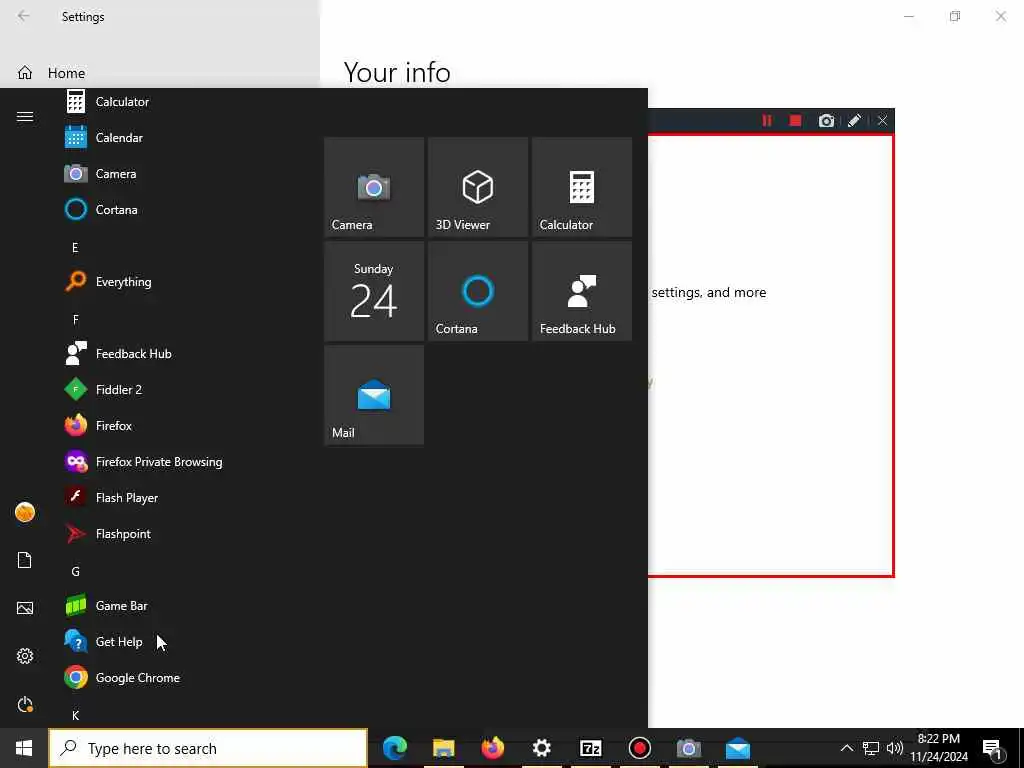
Task: Jump to letter E in the app list
Action: point(75,248)
